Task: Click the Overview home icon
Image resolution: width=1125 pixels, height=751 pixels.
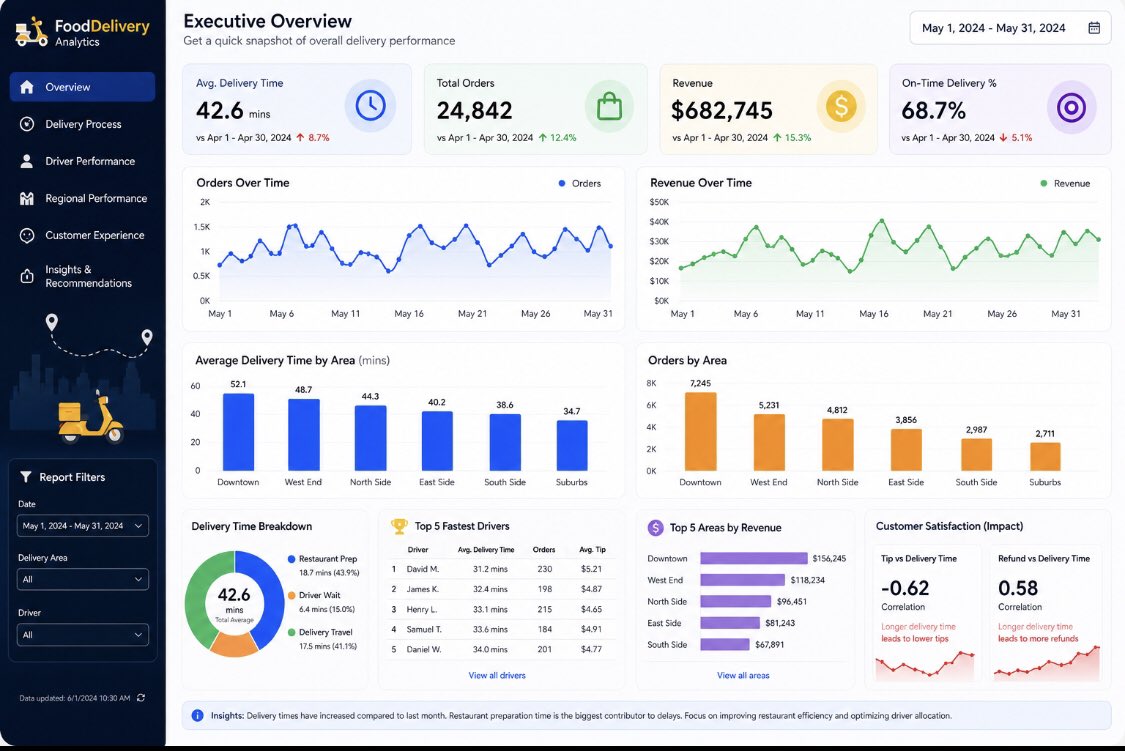Action: click(27, 87)
